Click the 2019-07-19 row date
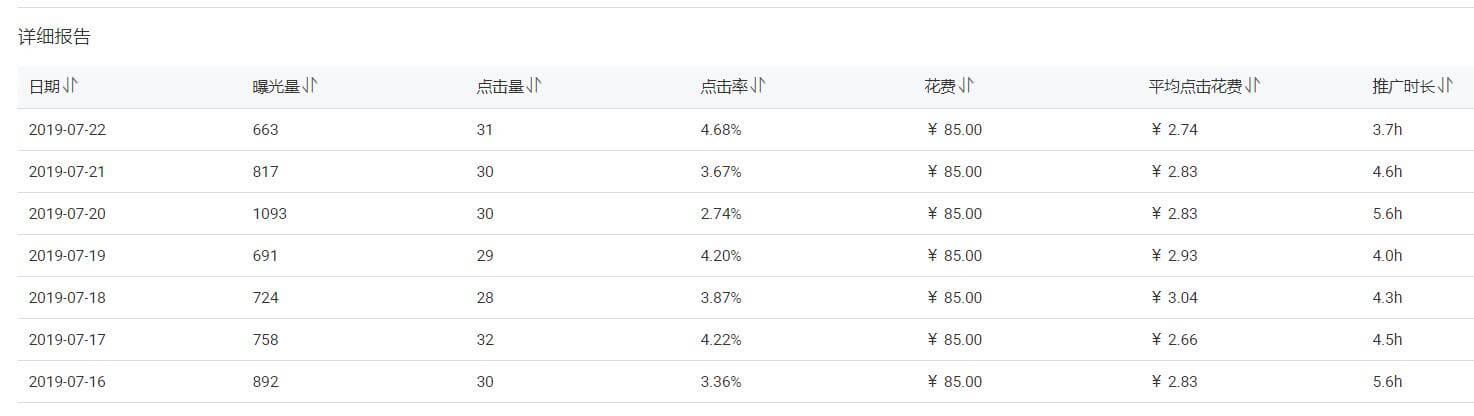Viewport: 1474px width, 416px height. tap(66, 256)
